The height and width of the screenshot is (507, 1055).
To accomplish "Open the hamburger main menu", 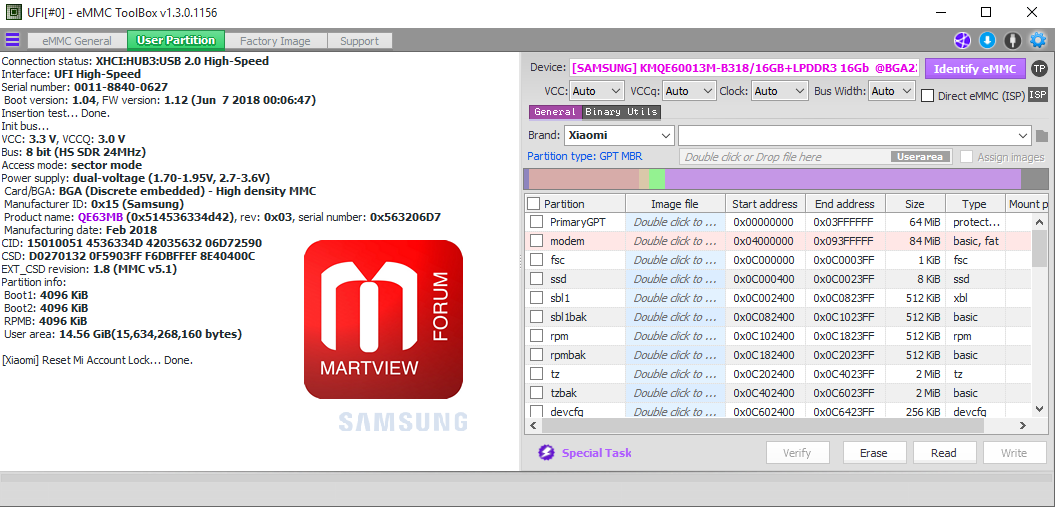I will (x=12, y=40).
